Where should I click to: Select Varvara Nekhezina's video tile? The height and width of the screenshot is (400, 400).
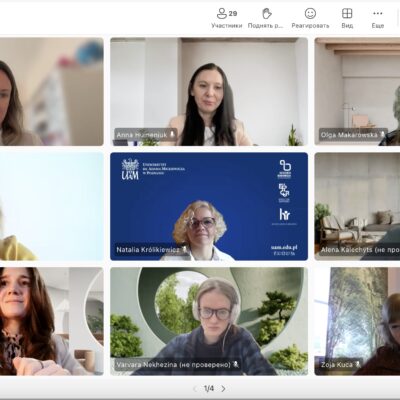point(209,321)
